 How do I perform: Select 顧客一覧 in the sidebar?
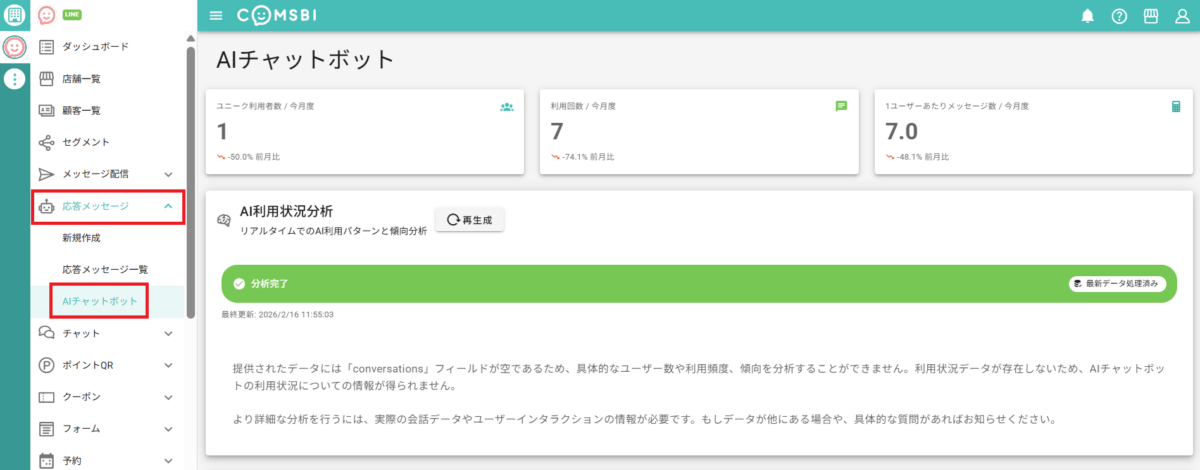pyautogui.click(x=81, y=110)
